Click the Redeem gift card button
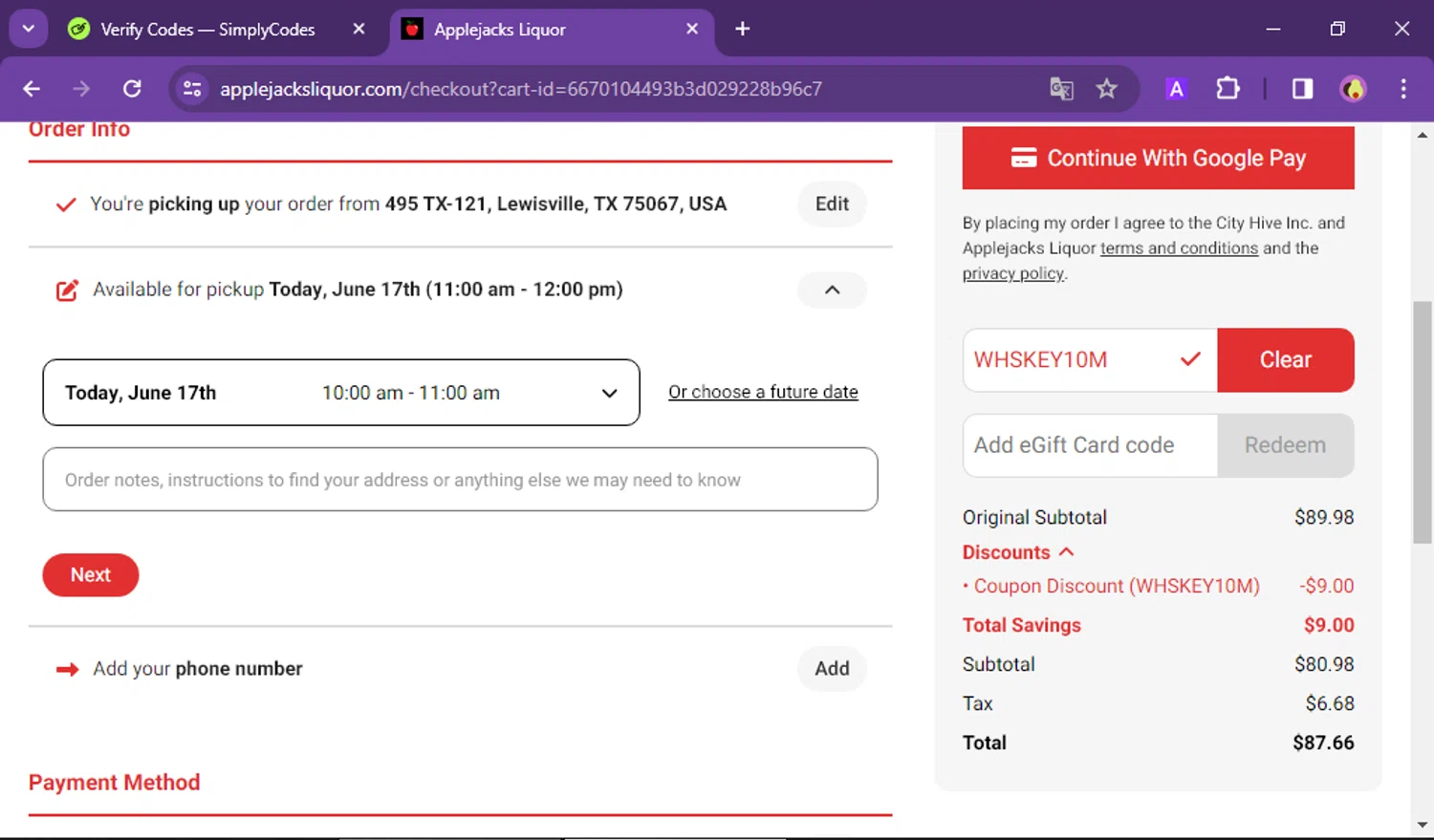 (1286, 445)
